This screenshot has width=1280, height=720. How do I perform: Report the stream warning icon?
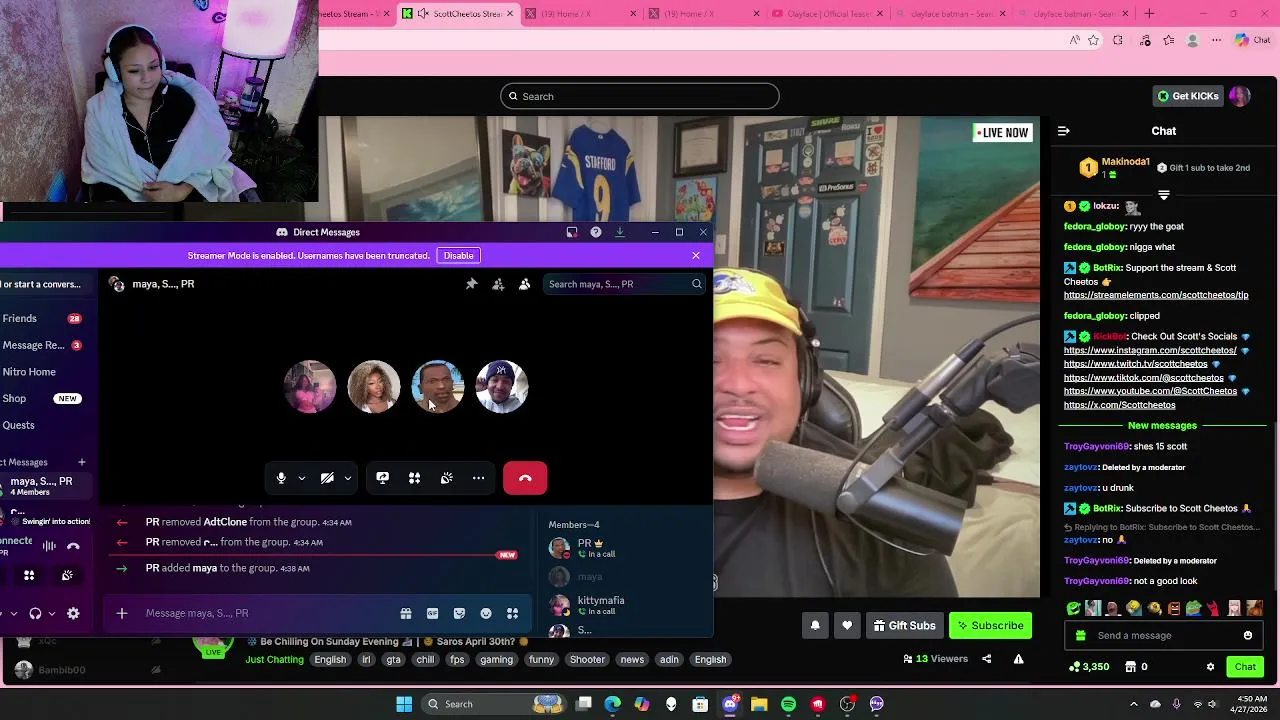1018,659
